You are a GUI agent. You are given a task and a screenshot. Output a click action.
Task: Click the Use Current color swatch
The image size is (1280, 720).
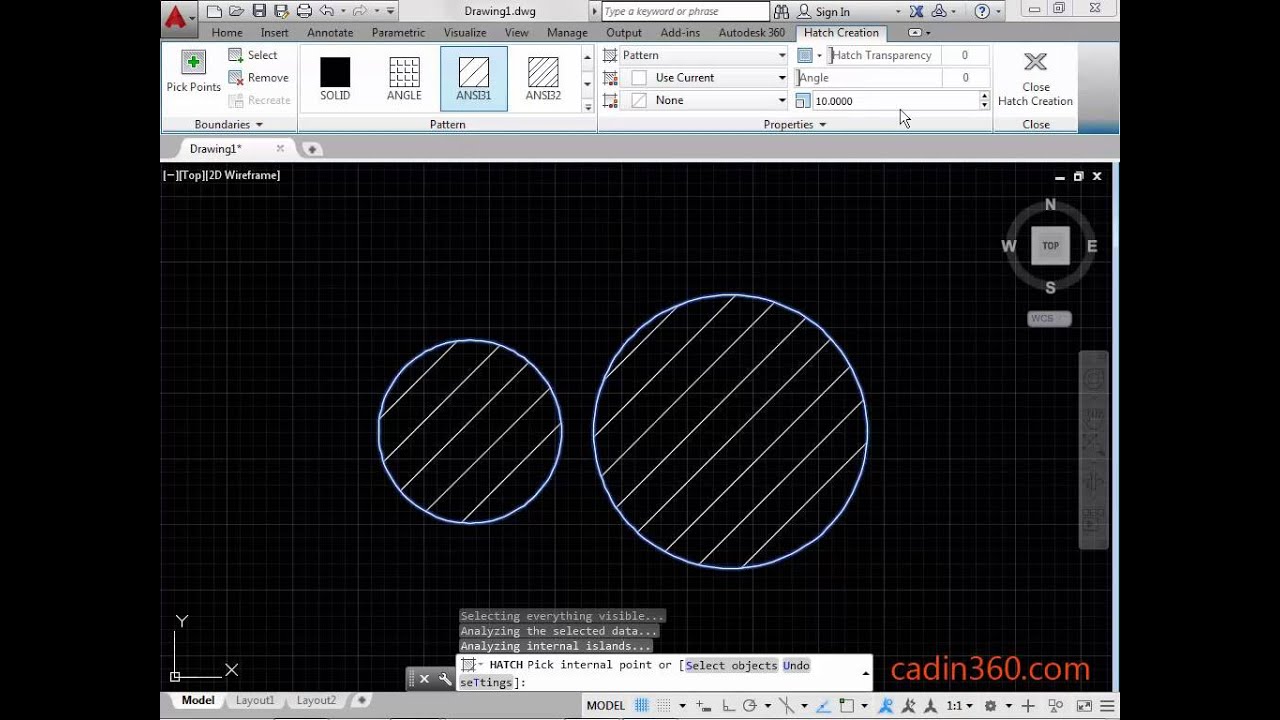tap(639, 77)
